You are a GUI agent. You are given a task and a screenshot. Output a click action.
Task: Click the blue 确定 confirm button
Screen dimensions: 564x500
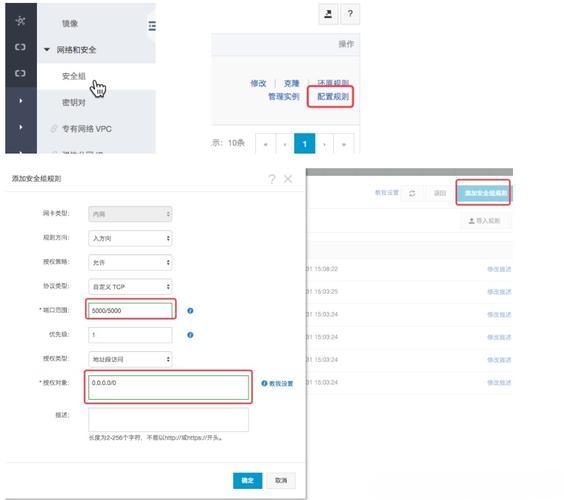pyautogui.click(x=247, y=480)
